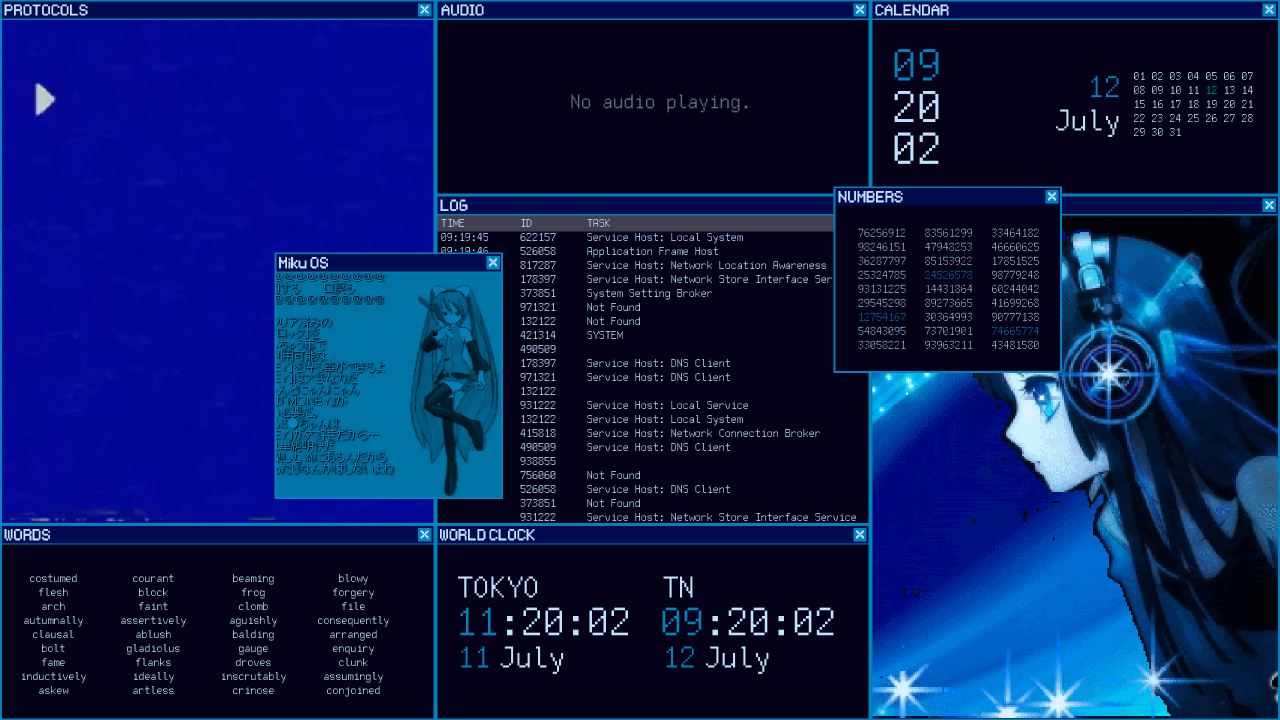Viewport: 1280px width, 720px height.
Task: Close the NUMBERS window
Action: (x=1052, y=197)
